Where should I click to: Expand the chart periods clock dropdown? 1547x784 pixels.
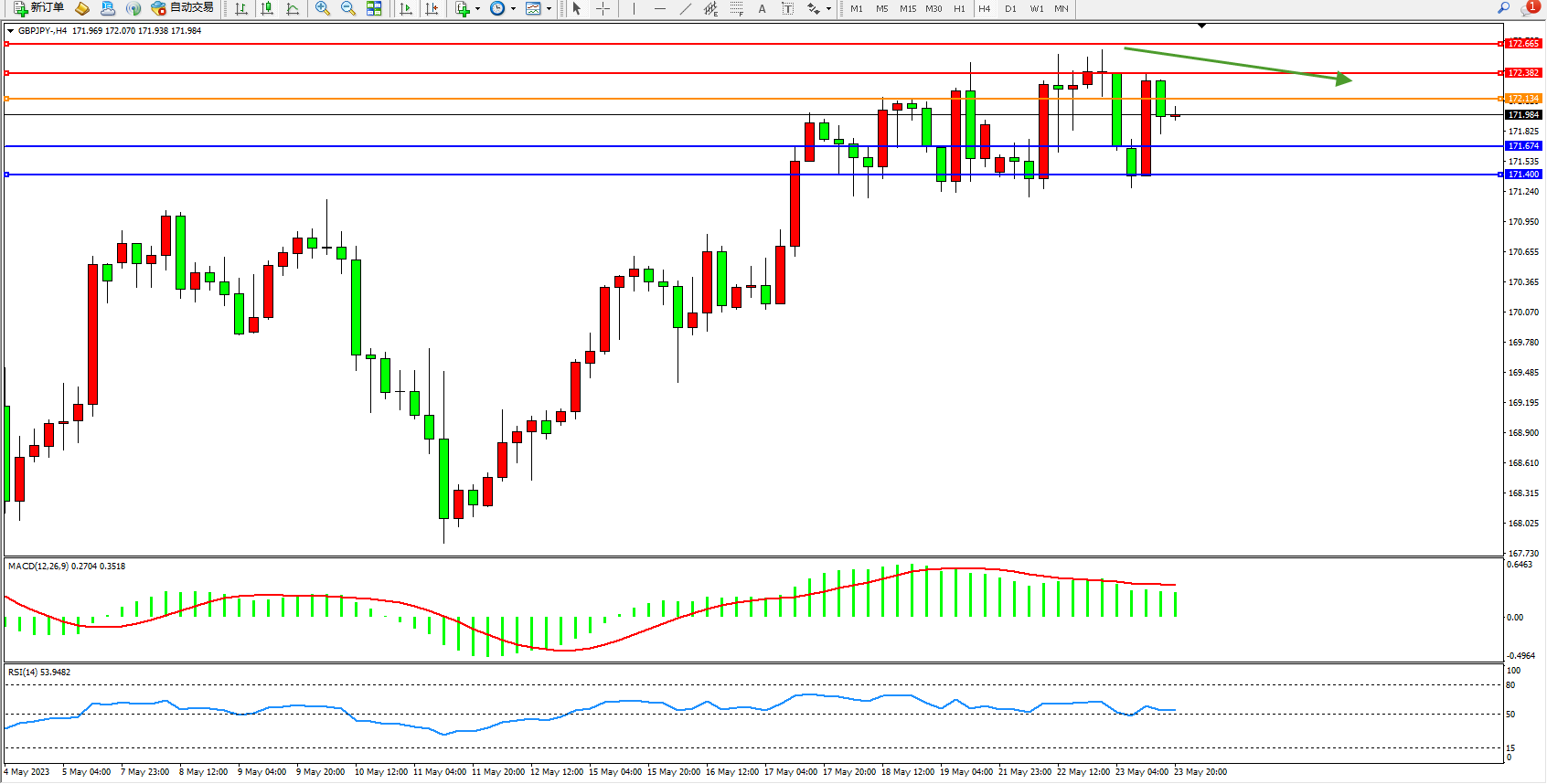[x=513, y=8]
